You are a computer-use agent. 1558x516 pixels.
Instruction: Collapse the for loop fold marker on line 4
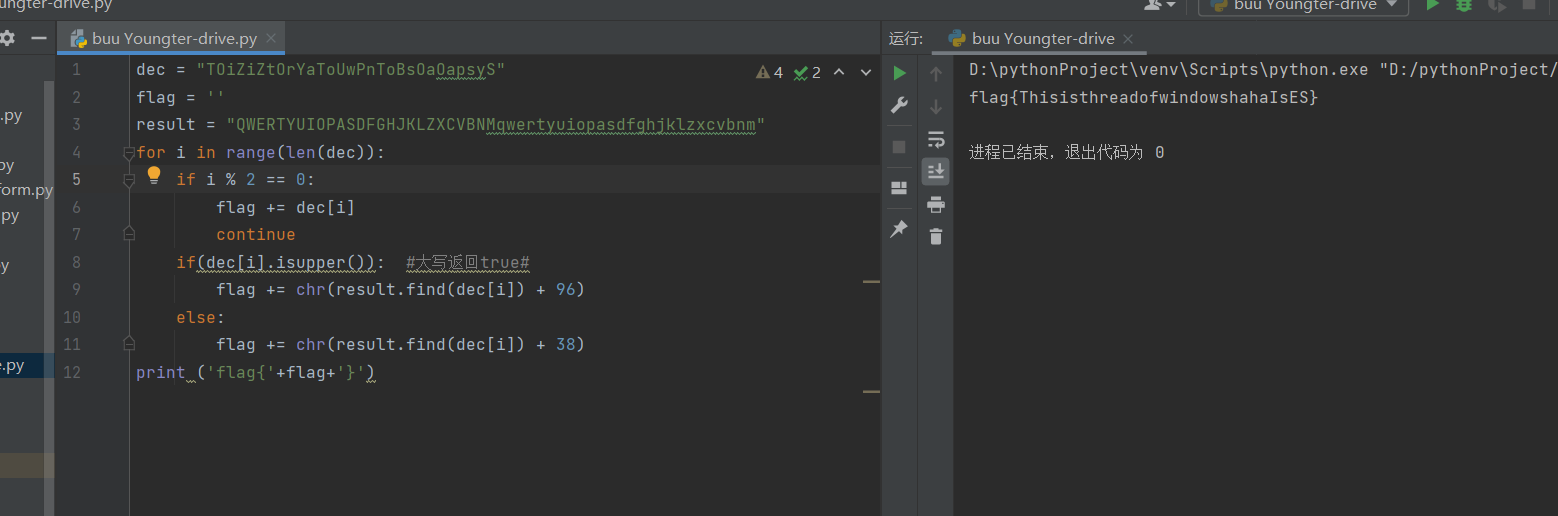tap(128, 152)
